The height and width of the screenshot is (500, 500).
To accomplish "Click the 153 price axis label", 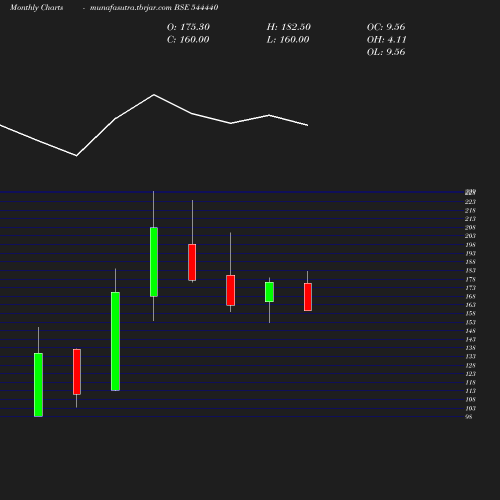I will point(470,322).
